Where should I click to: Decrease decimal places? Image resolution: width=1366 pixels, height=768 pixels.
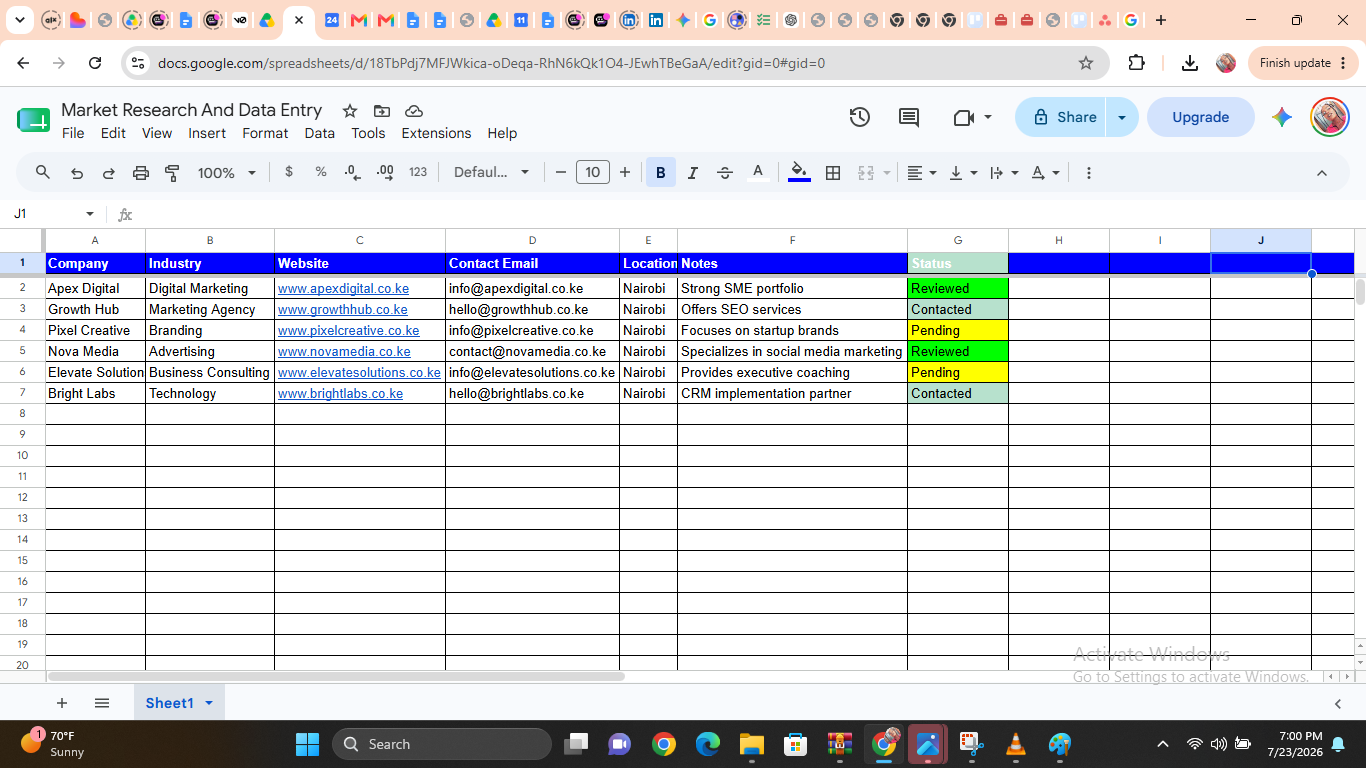tap(352, 172)
